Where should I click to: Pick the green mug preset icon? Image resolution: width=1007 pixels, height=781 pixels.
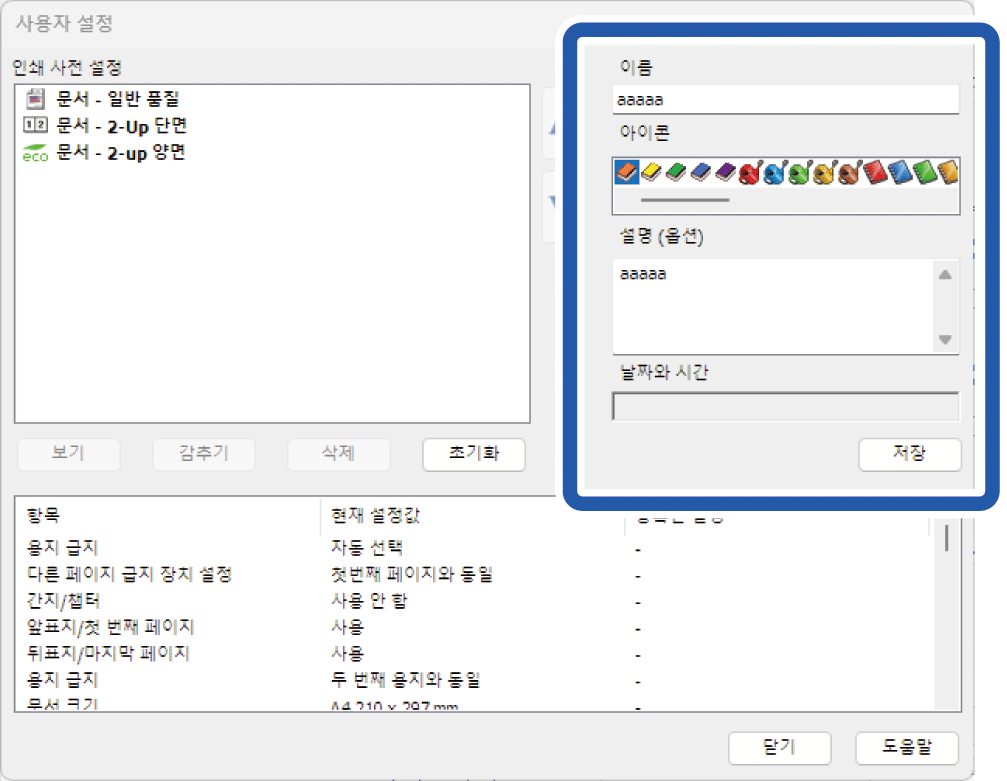click(799, 173)
